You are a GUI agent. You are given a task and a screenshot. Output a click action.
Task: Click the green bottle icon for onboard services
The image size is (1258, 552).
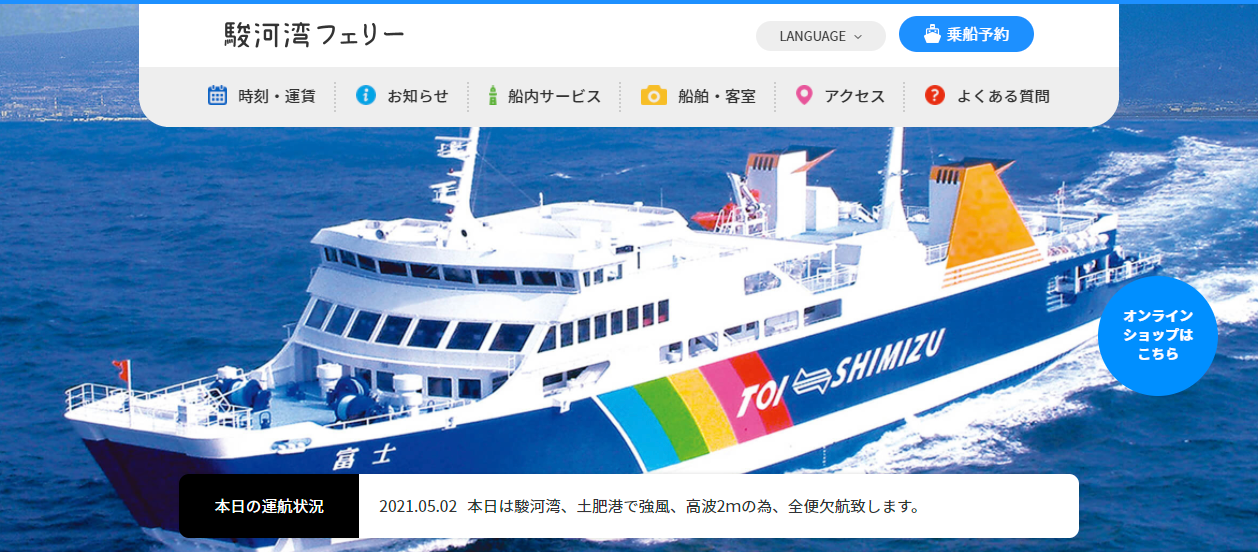click(493, 96)
